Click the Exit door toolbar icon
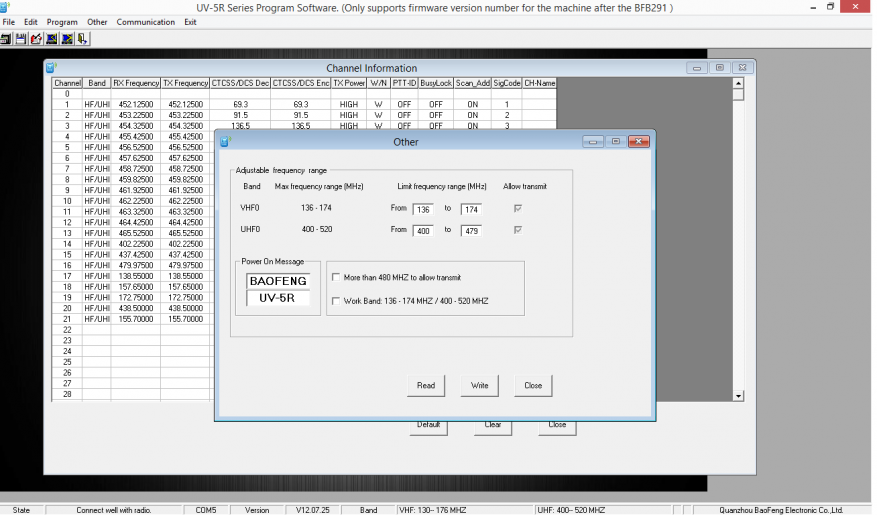877x515 pixels. [82, 39]
